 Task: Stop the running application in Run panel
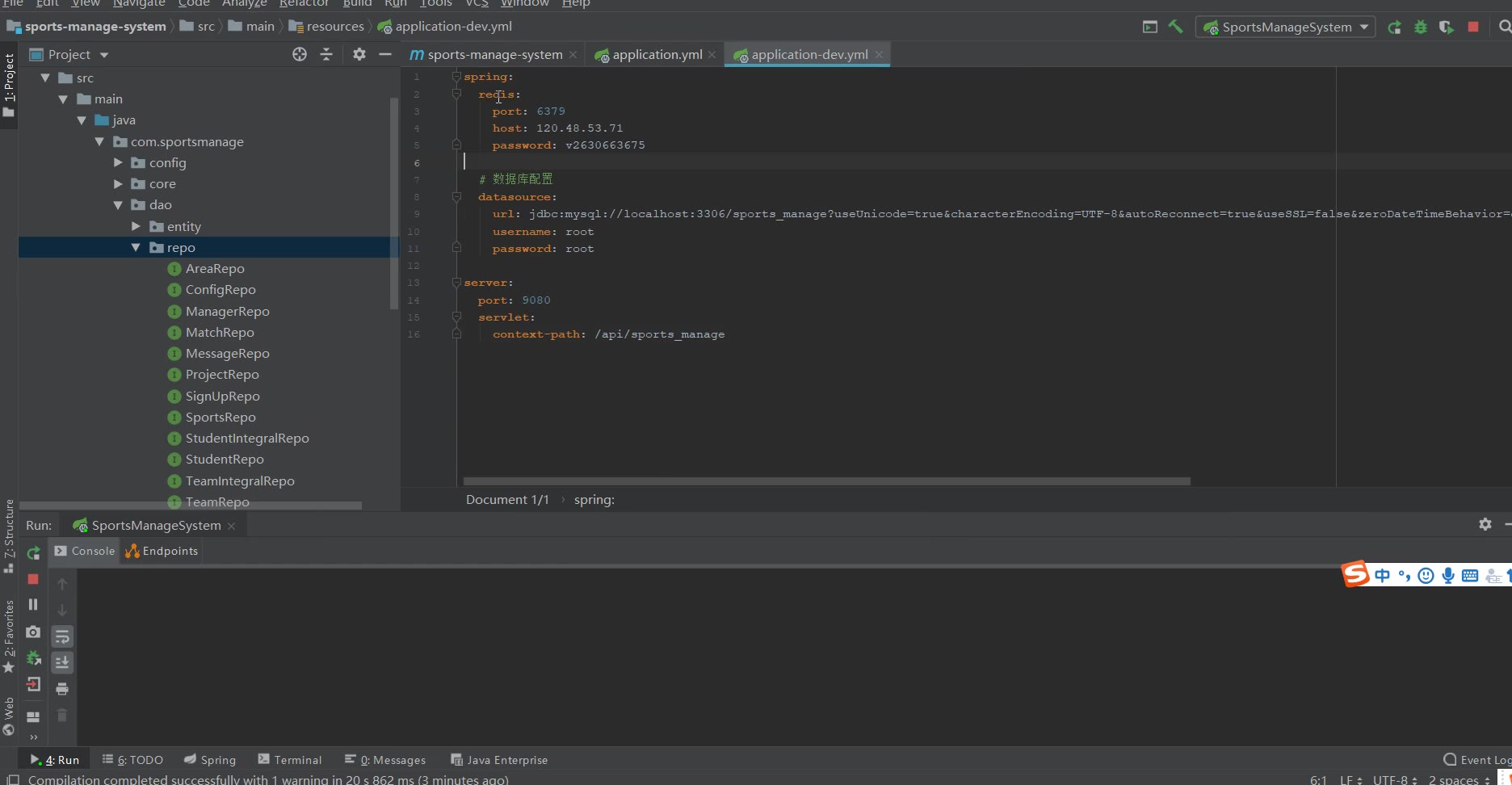pos(33,579)
